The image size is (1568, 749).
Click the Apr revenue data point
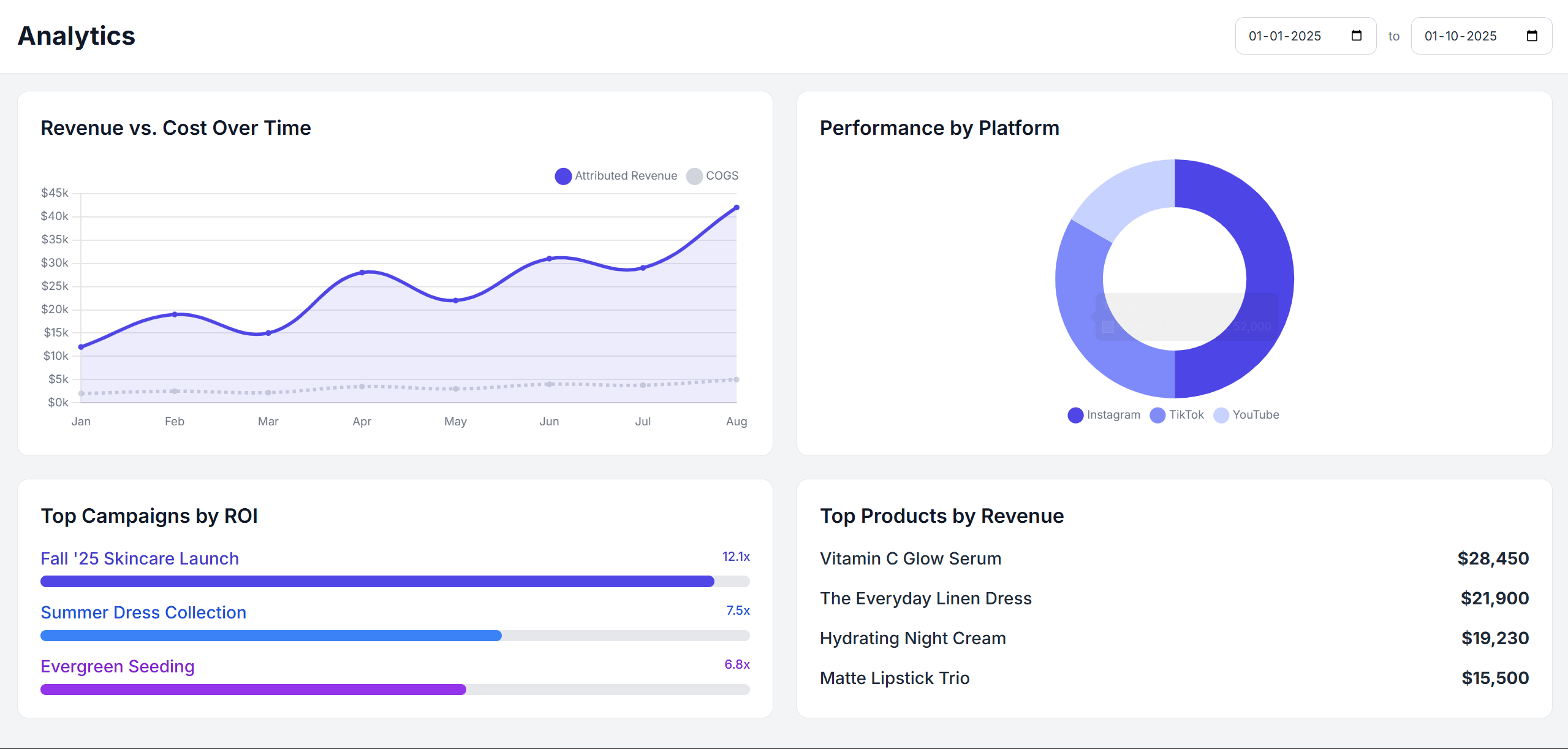tap(362, 272)
